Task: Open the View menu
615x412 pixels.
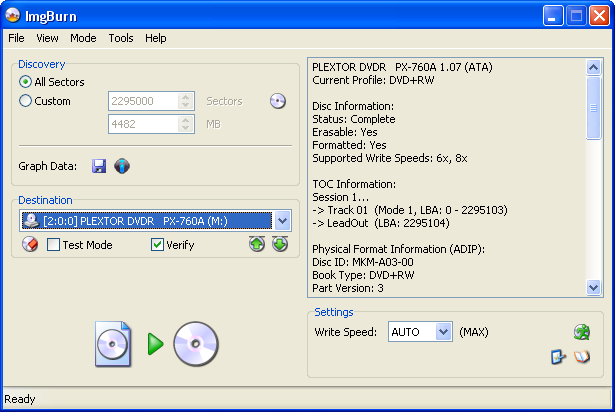Action: [47, 38]
